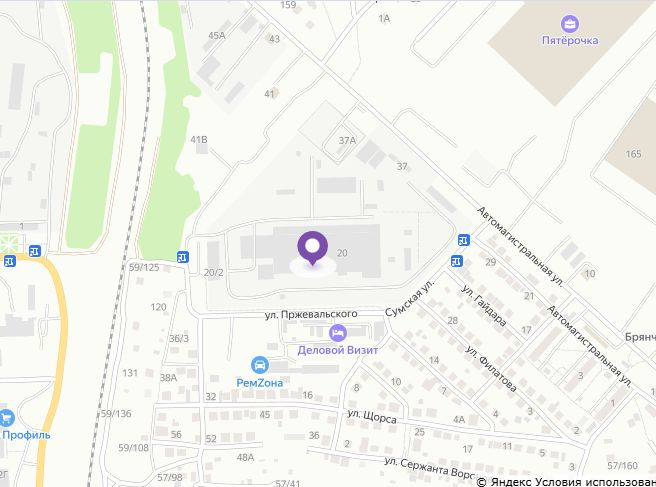Open the Пятёрочка store briefcase icon
This screenshot has height=487, width=656.
(569, 24)
